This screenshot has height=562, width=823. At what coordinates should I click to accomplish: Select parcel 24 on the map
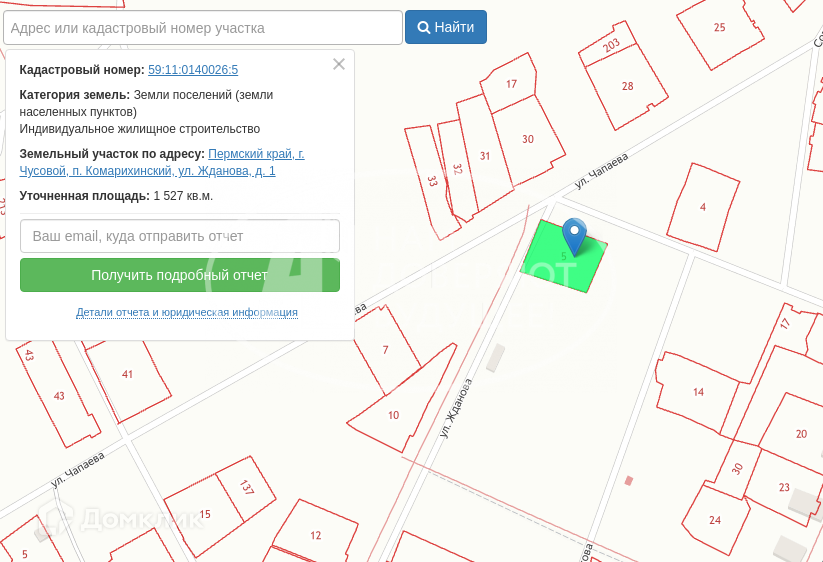[x=714, y=520]
